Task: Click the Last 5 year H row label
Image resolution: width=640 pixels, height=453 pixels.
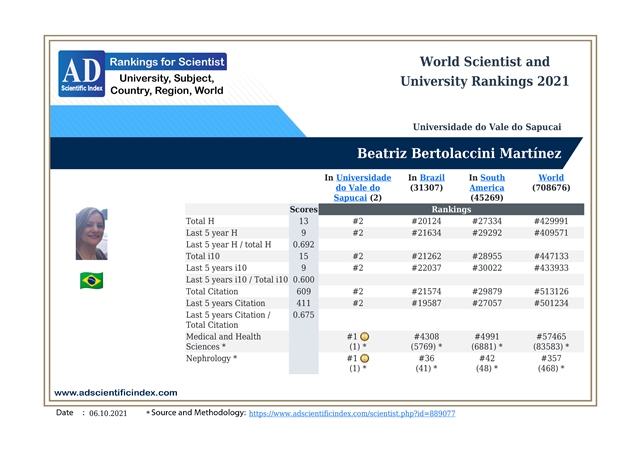Action: tap(211, 233)
